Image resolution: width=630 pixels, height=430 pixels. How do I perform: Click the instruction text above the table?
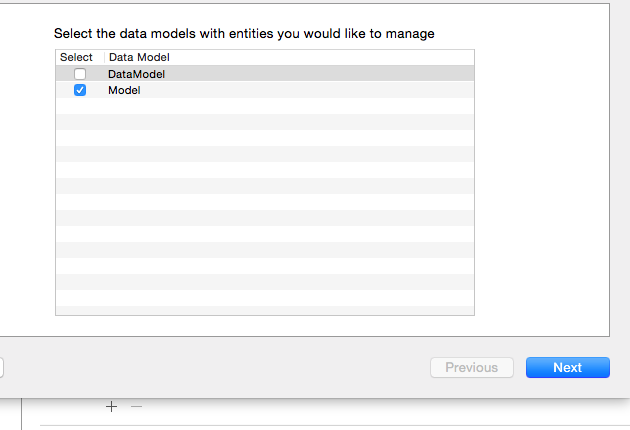[244, 34]
